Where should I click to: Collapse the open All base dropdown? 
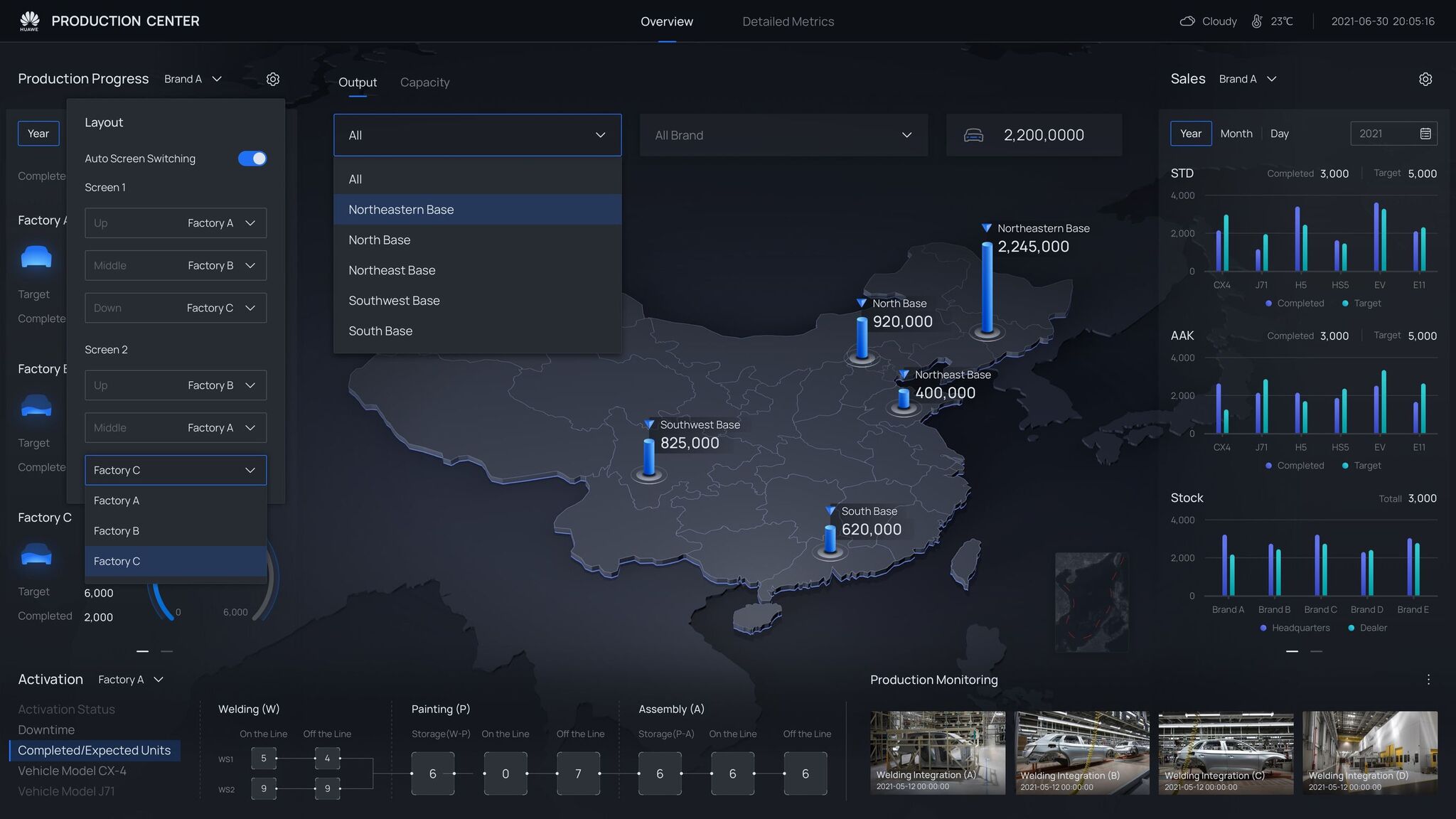pyautogui.click(x=477, y=135)
